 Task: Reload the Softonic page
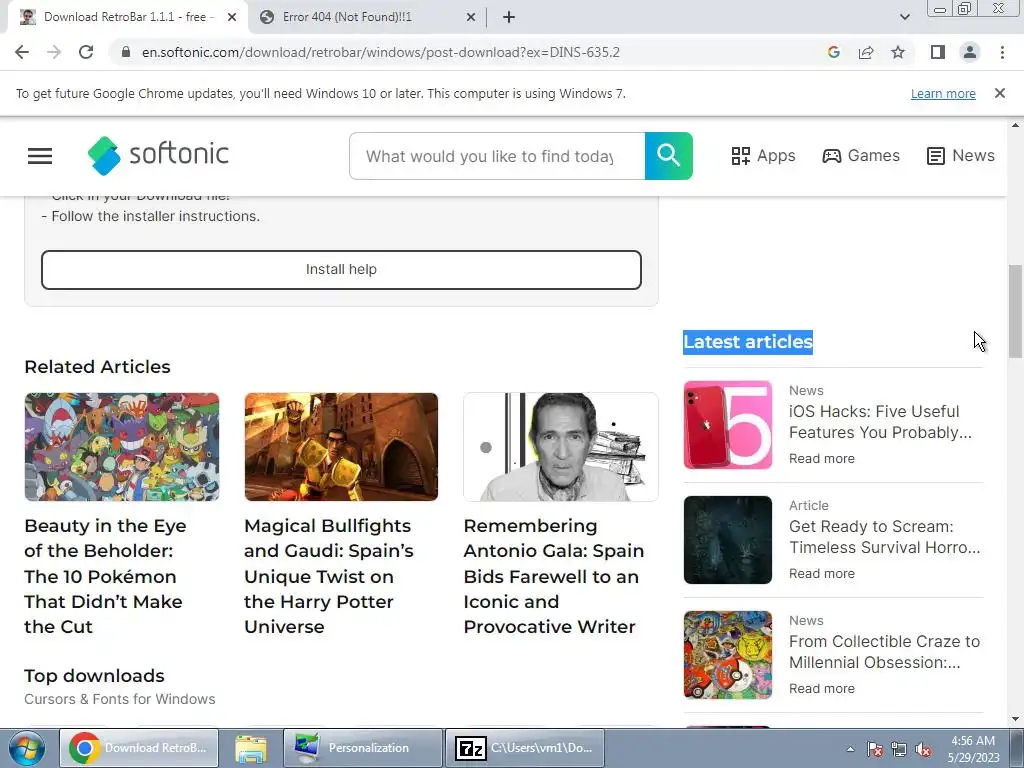coord(86,52)
